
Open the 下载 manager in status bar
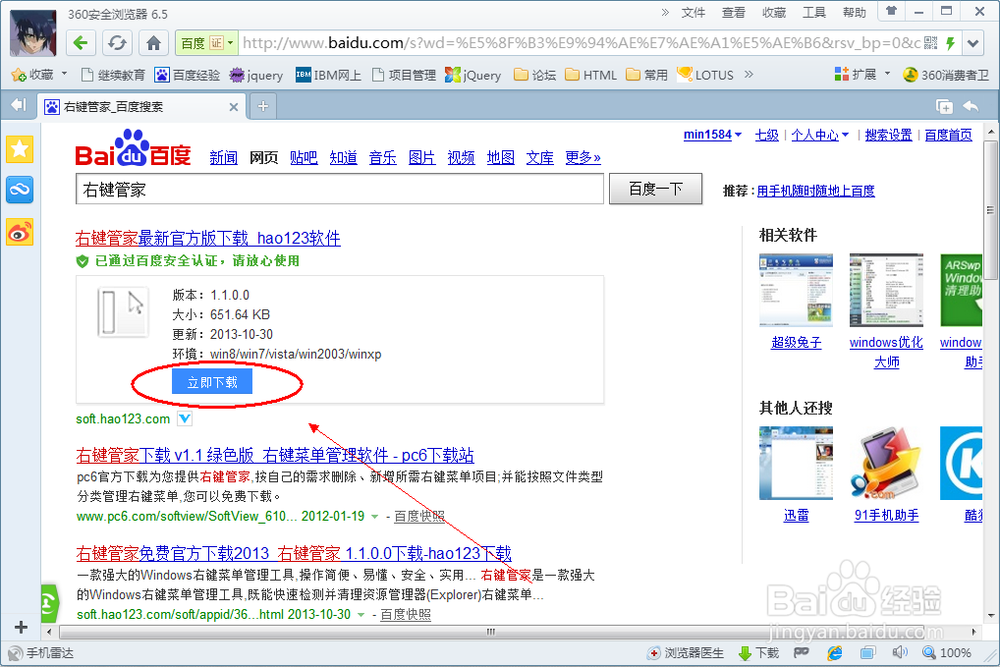[x=759, y=653]
